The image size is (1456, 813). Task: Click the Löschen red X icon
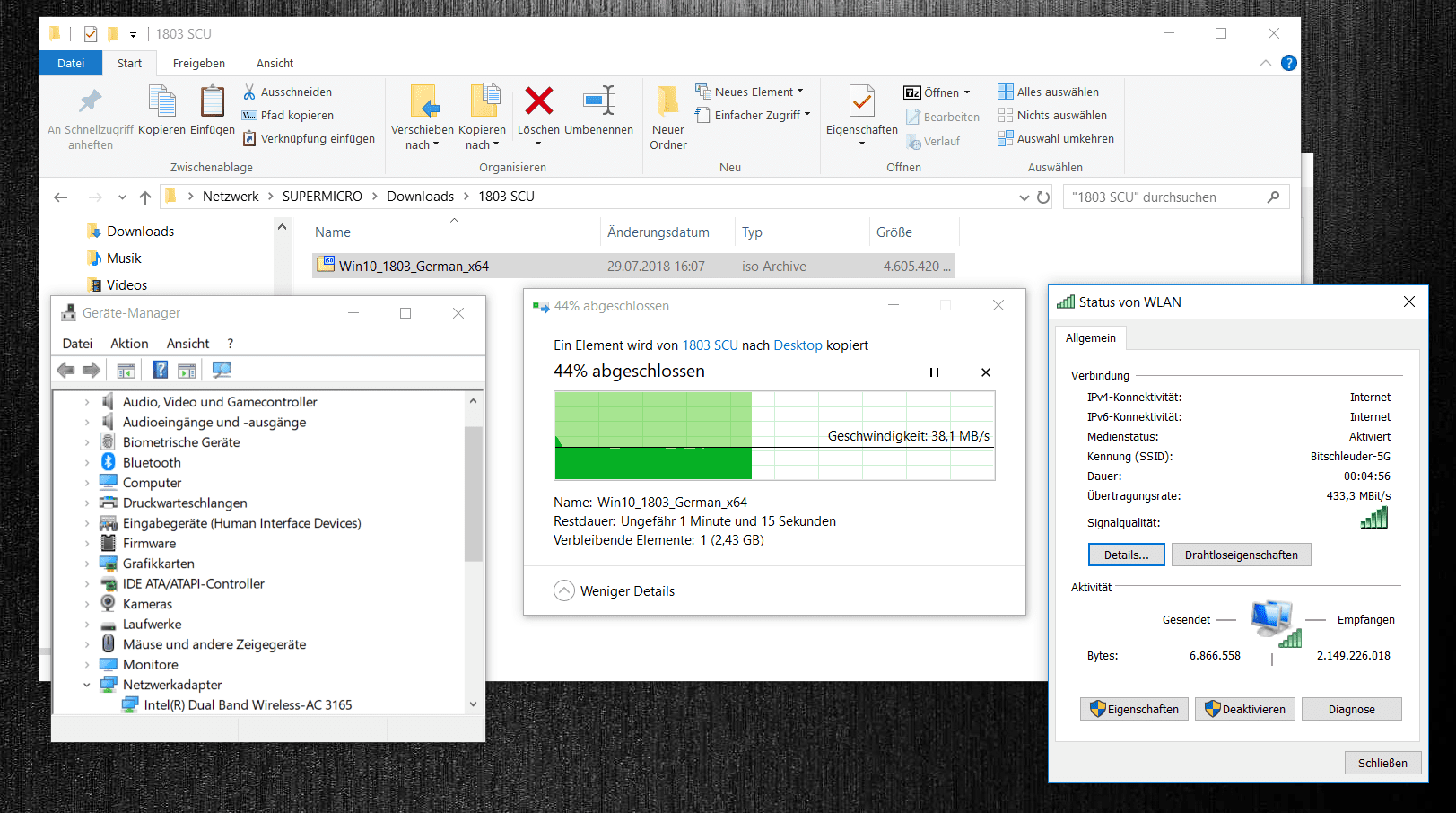coord(539,101)
